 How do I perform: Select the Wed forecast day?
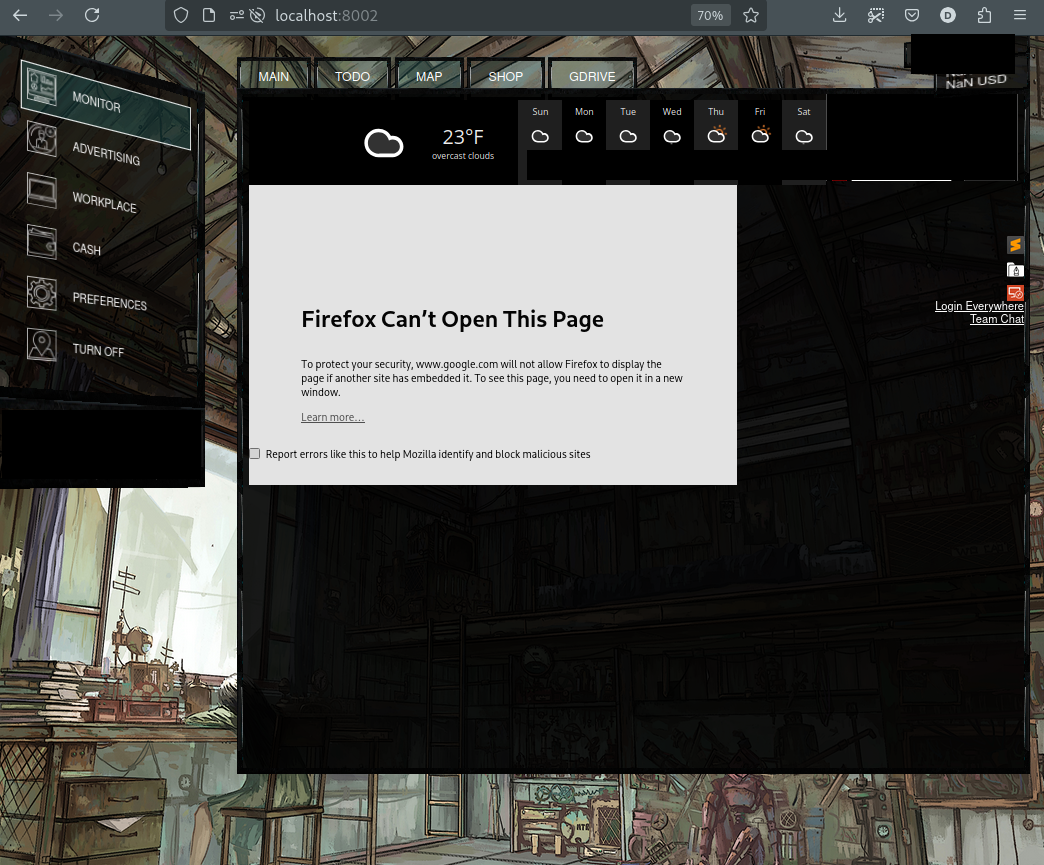pyautogui.click(x=672, y=125)
